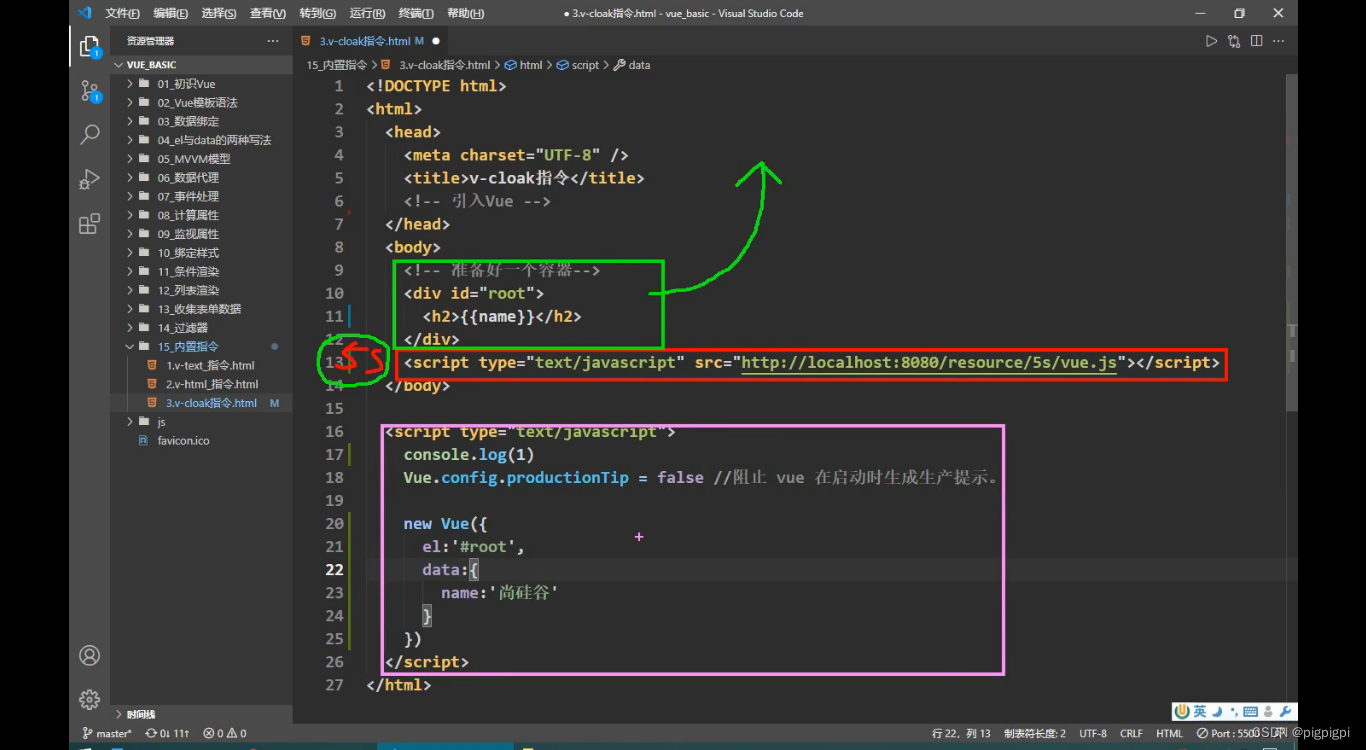This screenshot has width=1366, height=750.
Task: Close the 3.v-cloak指令.html tab via dot
Action: 436,41
